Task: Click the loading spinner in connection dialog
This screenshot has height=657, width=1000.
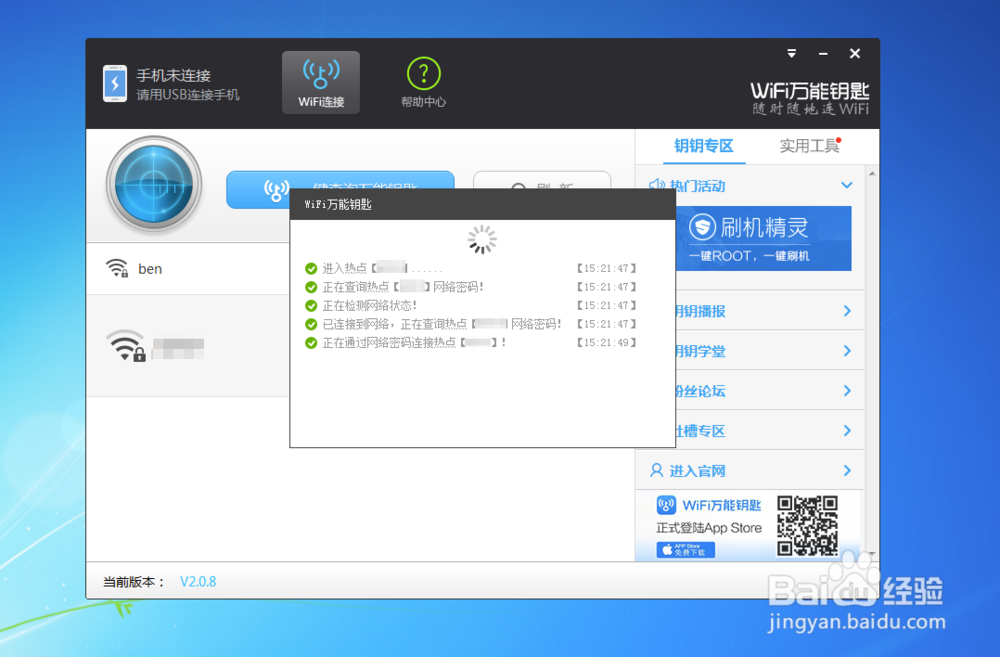Action: [x=482, y=239]
